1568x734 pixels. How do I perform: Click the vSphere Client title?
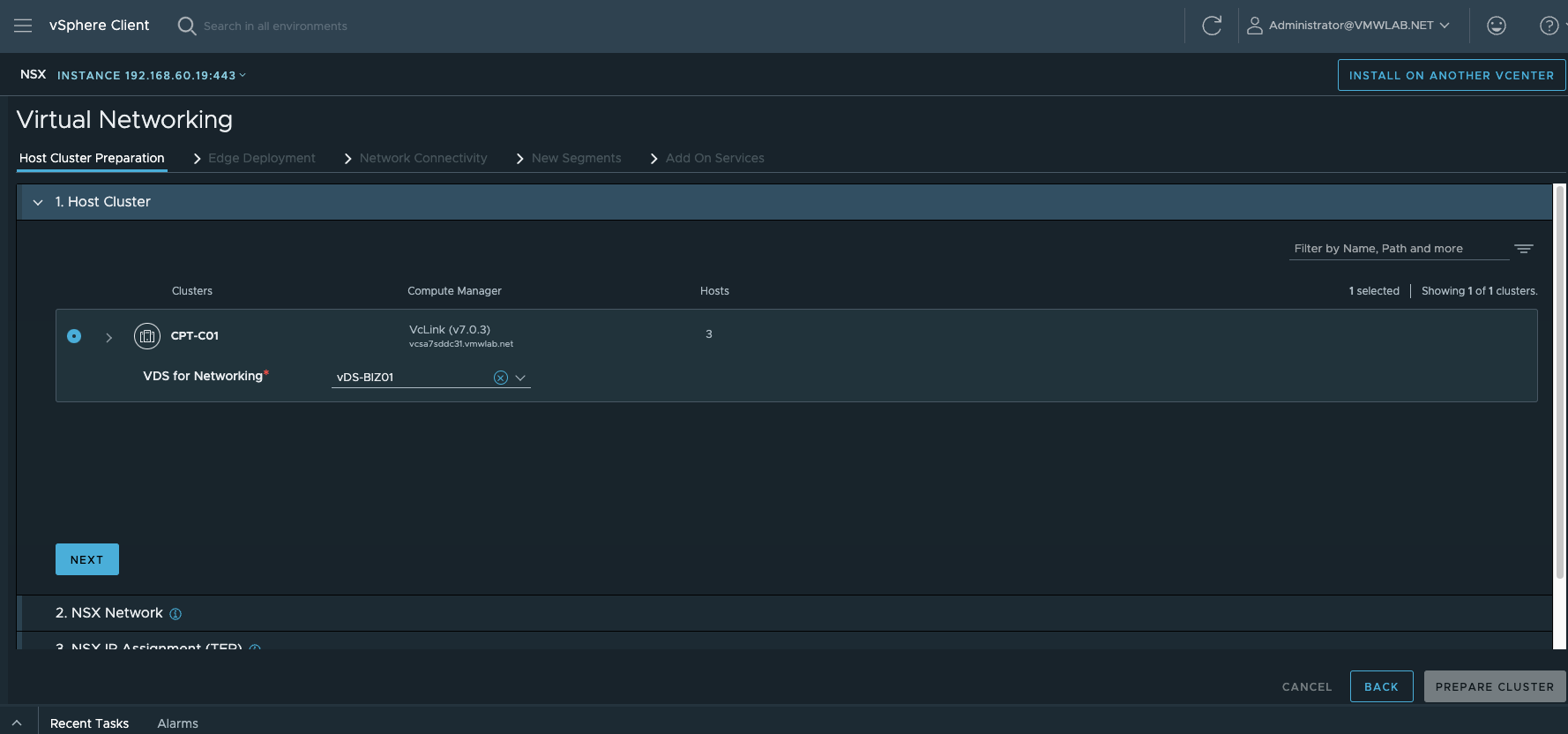[99, 26]
